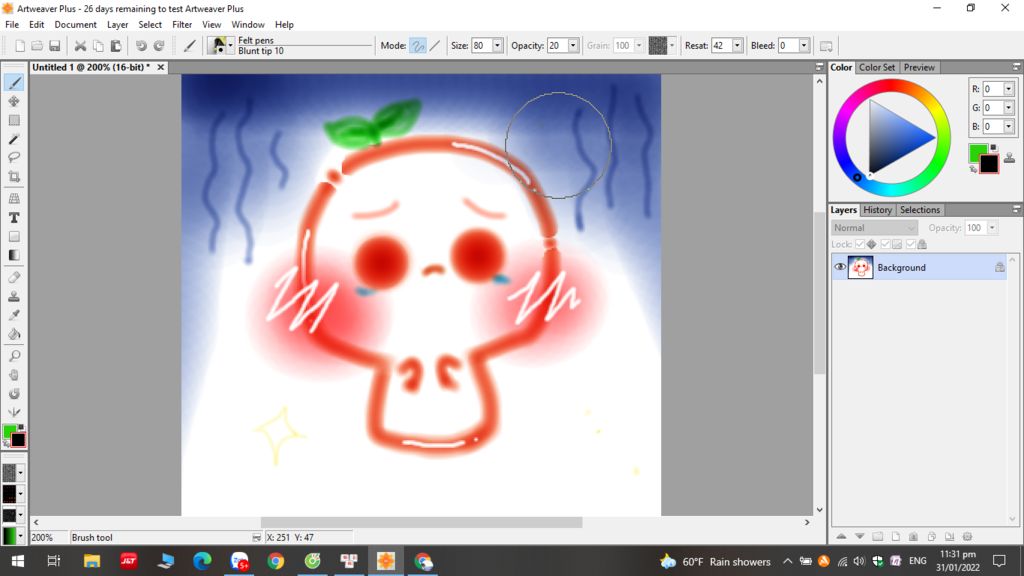Toggle second Lock checkbox in Layers panel
The image size is (1024, 576).
coord(885,244)
